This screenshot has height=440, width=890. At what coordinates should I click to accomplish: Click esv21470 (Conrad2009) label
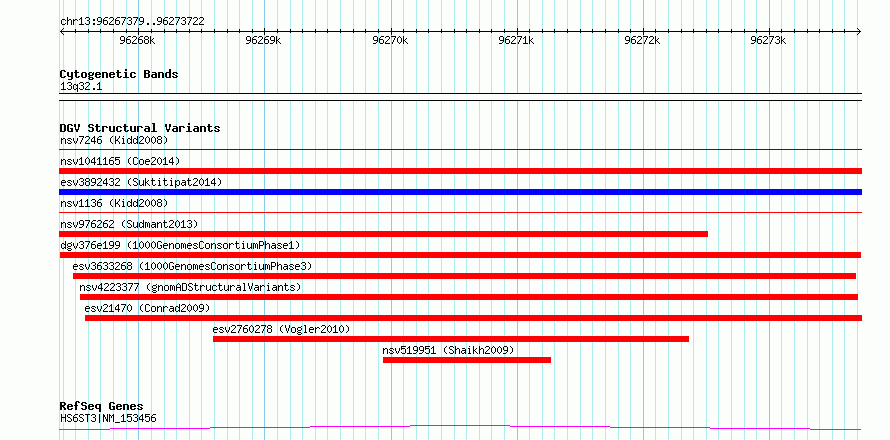[x=147, y=308]
